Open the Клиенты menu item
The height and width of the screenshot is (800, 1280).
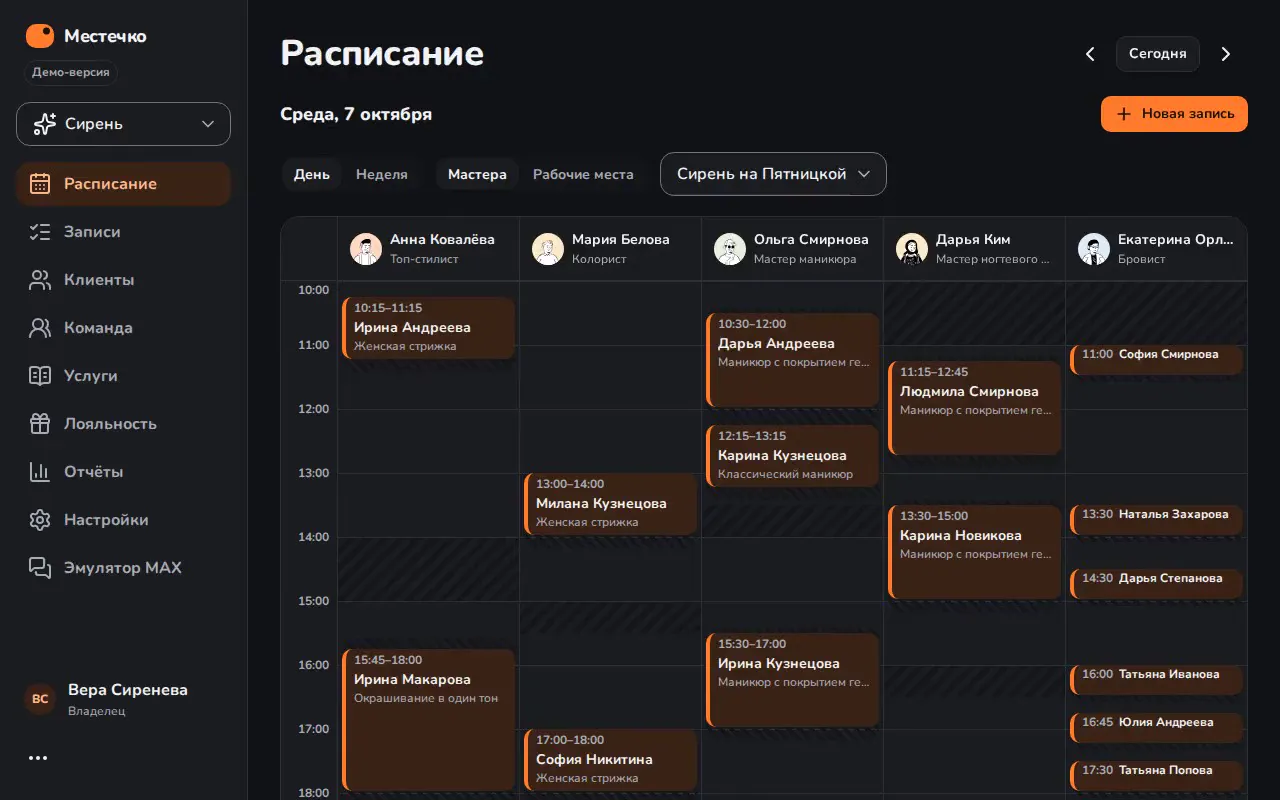coord(123,280)
